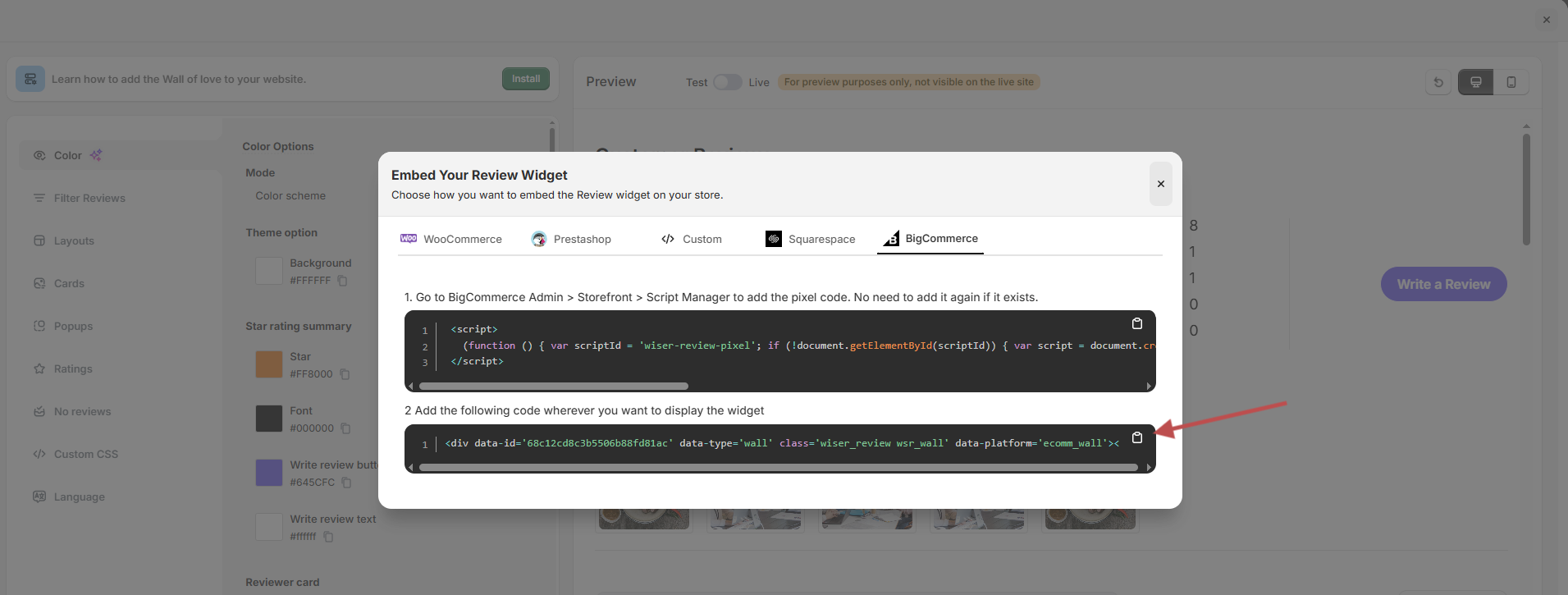Viewport: 1568px width, 595px height.
Task: Click the Write a Review button
Action: [x=1443, y=284]
